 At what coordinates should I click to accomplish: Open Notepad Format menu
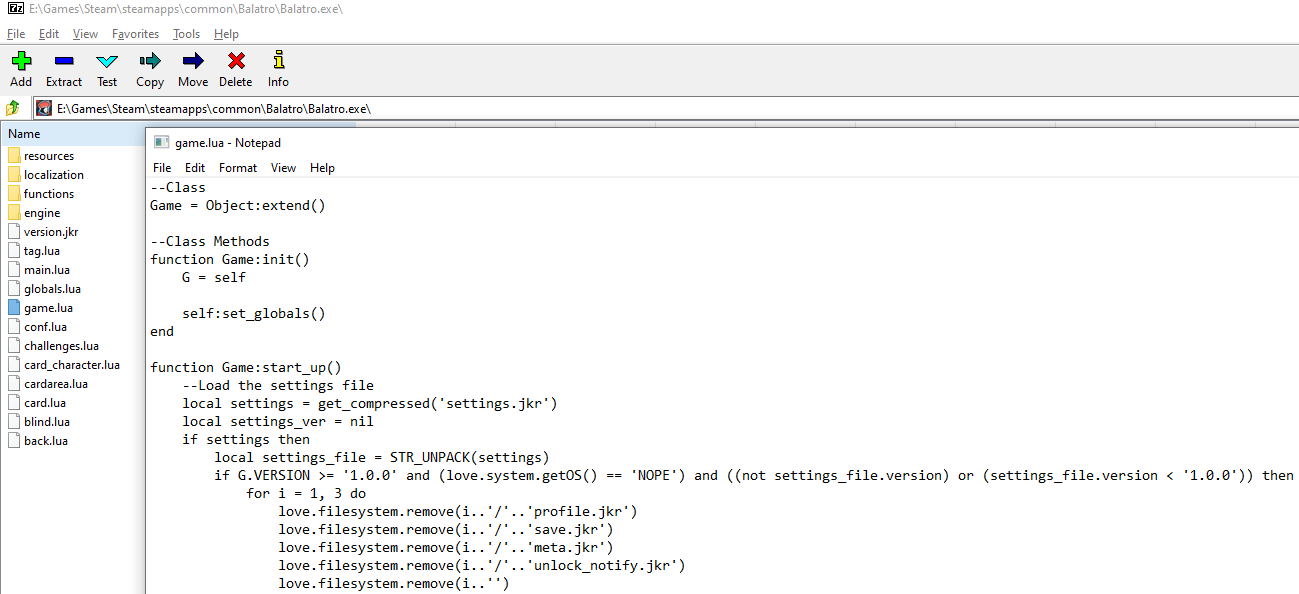pyautogui.click(x=238, y=168)
